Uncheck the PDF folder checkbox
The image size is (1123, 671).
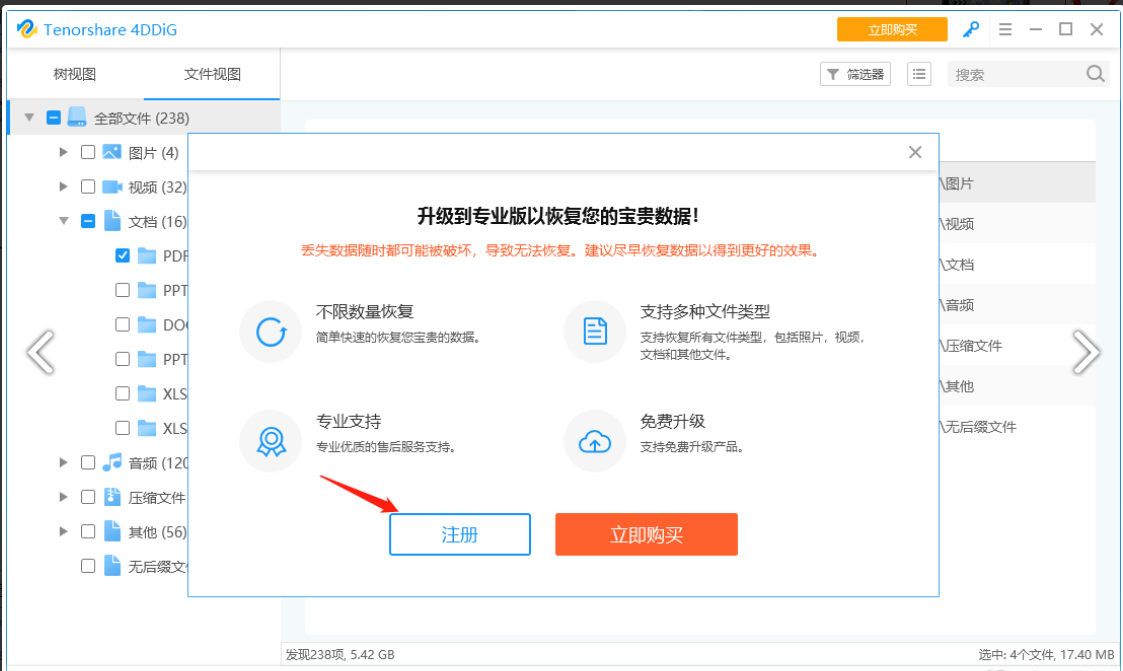click(x=122, y=255)
